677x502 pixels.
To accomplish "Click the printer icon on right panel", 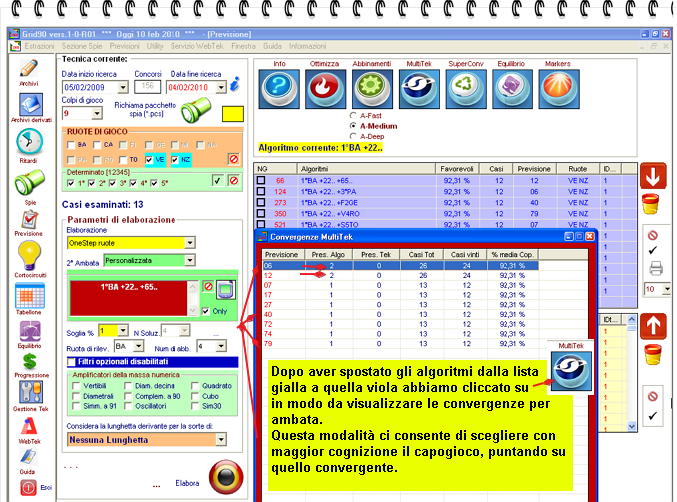I will click(x=656, y=268).
